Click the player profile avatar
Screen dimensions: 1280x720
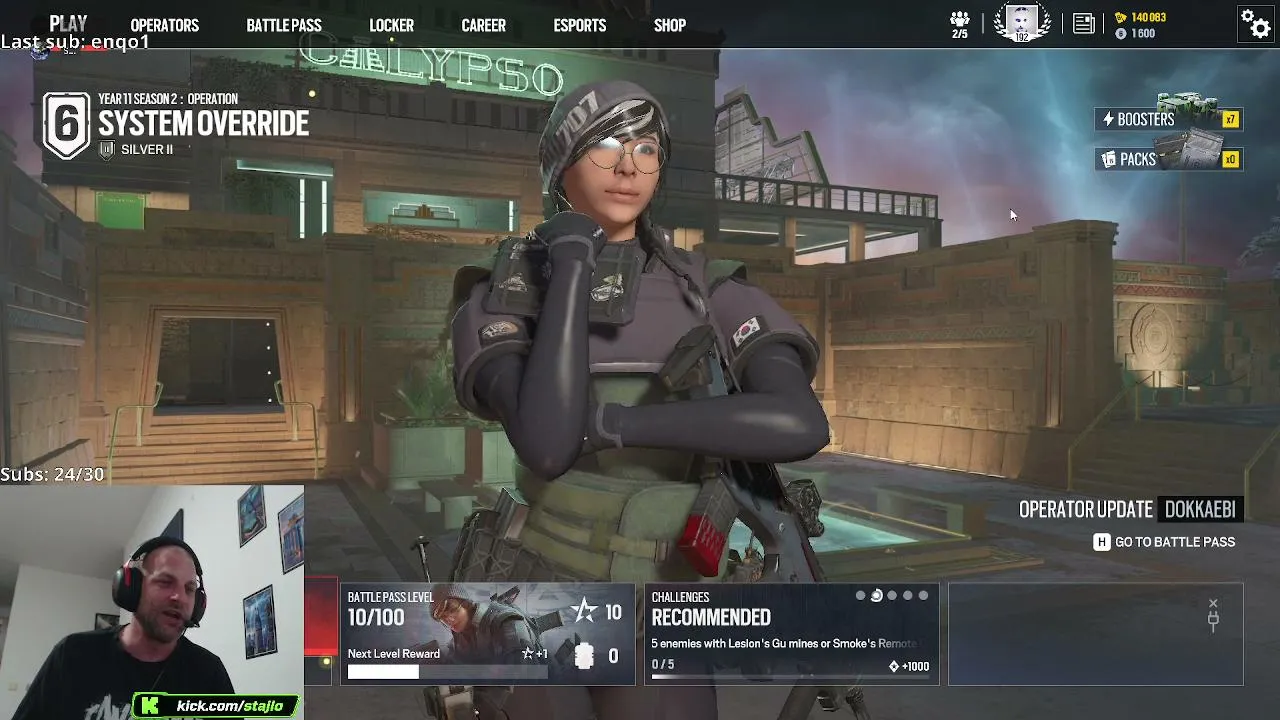point(1022,23)
